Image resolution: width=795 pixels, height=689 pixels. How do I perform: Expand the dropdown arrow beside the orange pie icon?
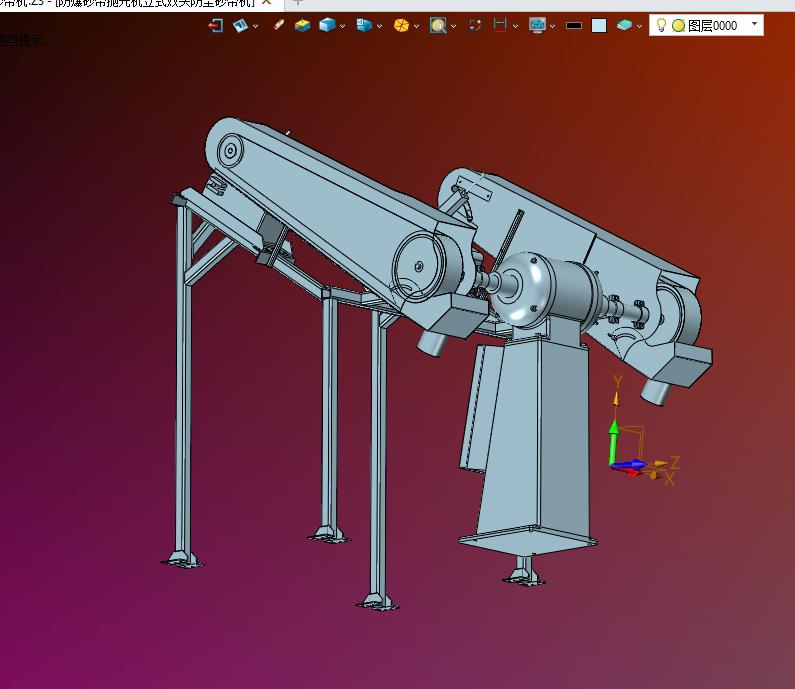click(x=417, y=27)
